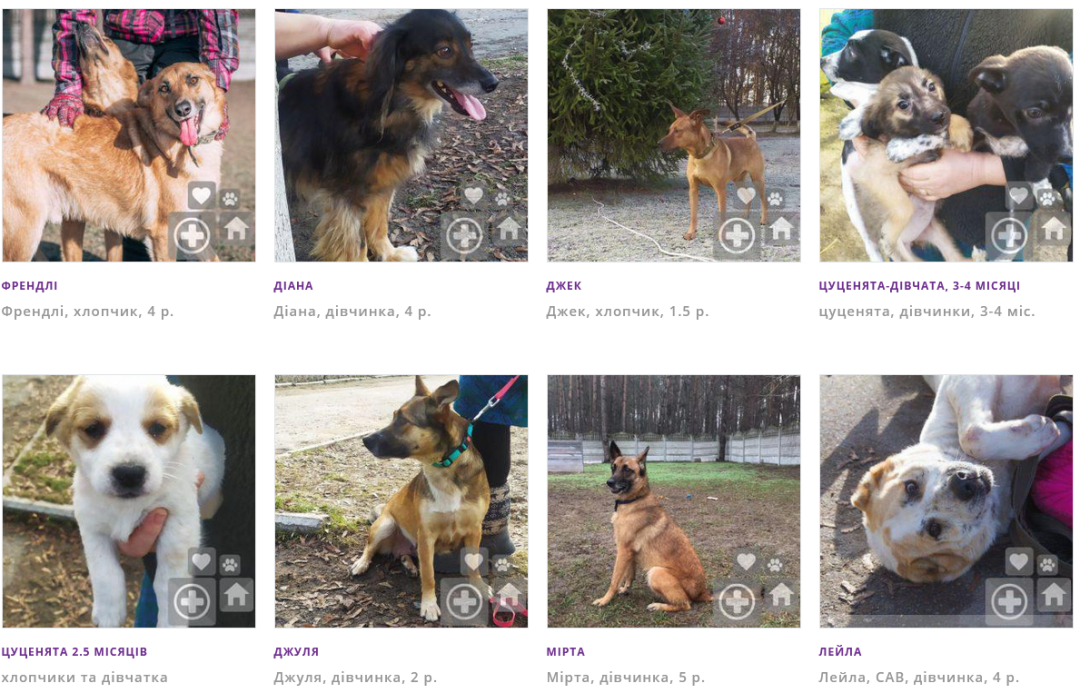Click heart icon on Джуля photo
The height and width of the screenshot is (693, 1080).
click(x=473, y=562)
